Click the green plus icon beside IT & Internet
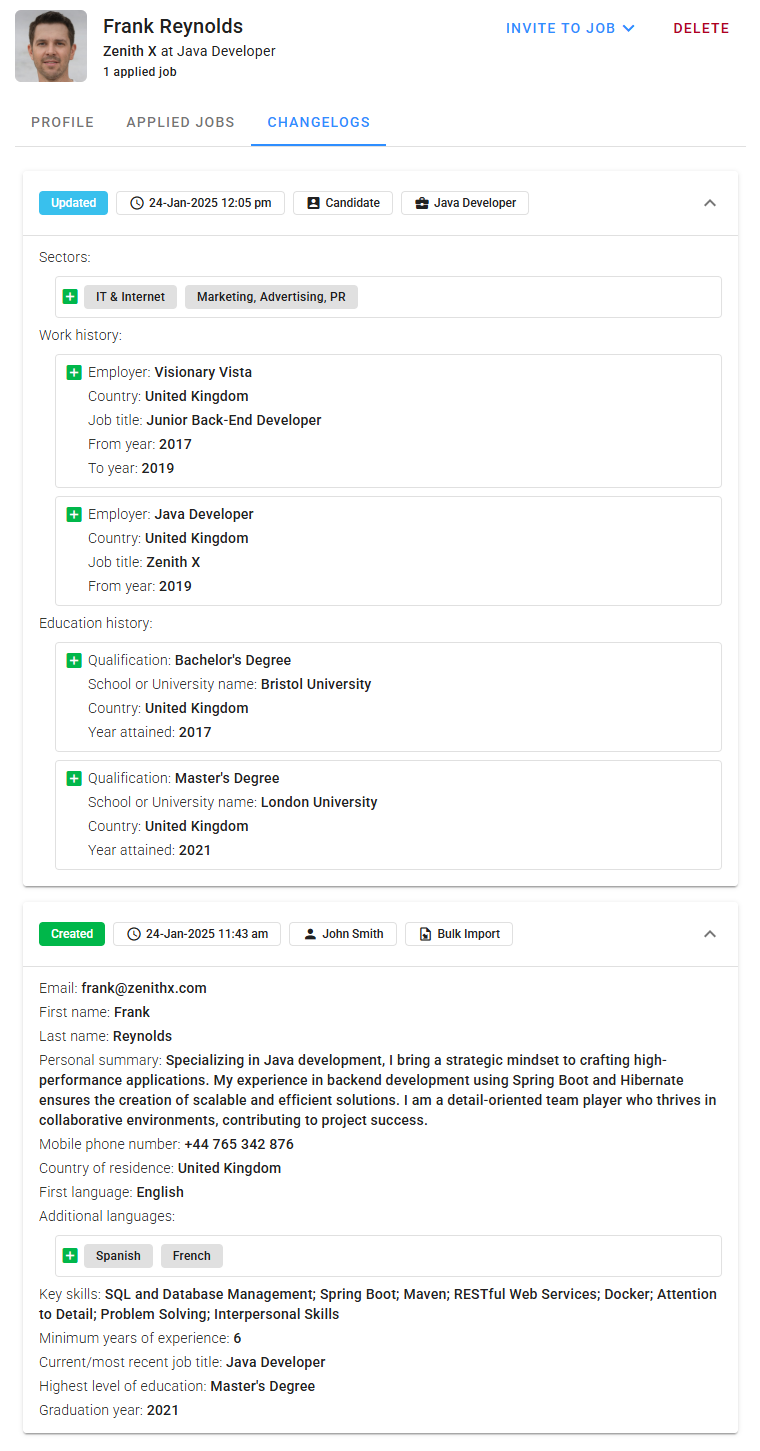Viewport: 760px width, 1451px height. [x=70, y=297]
